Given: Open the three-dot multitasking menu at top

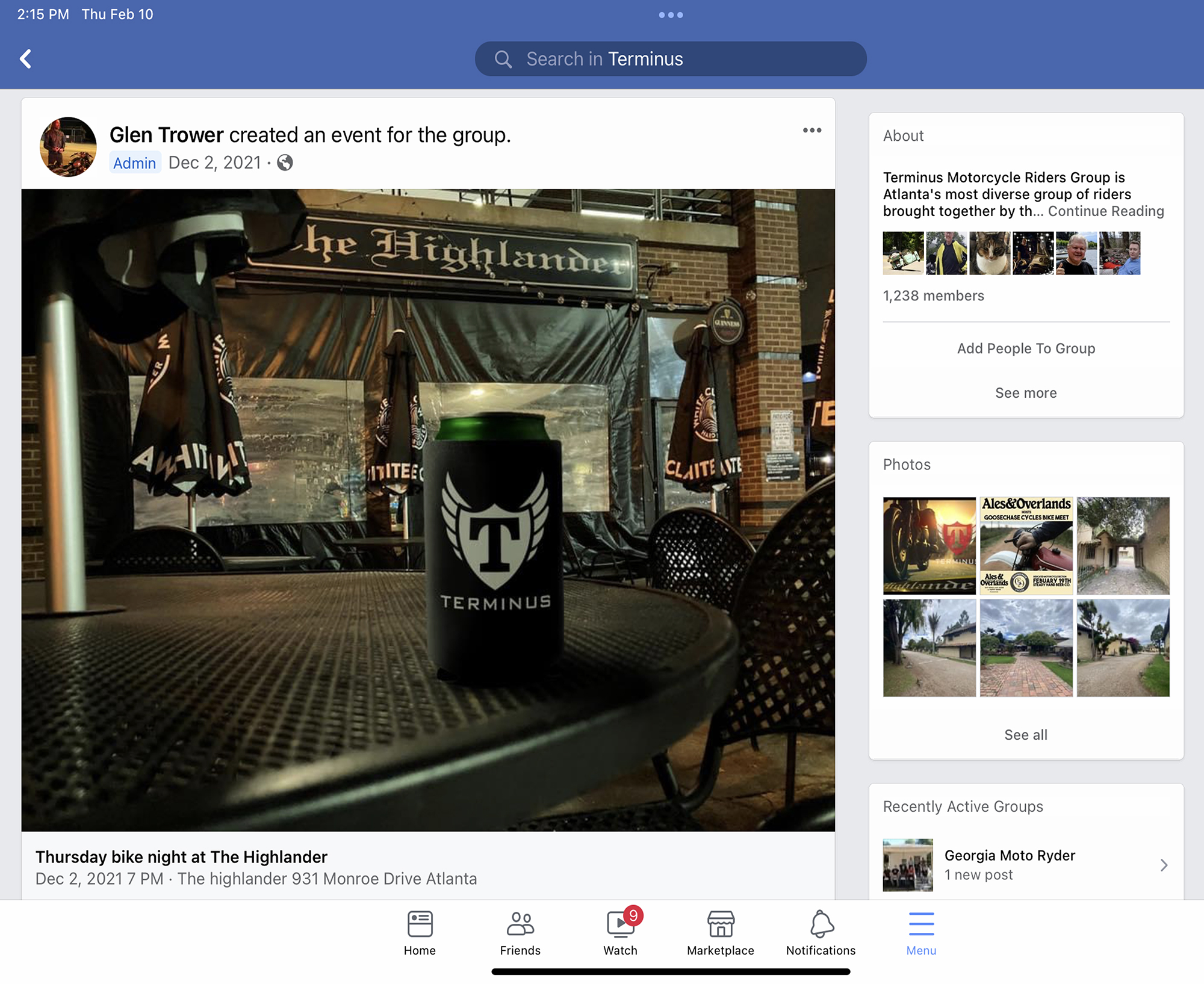Looking at the screenshot, I should [x=671, y=14].
